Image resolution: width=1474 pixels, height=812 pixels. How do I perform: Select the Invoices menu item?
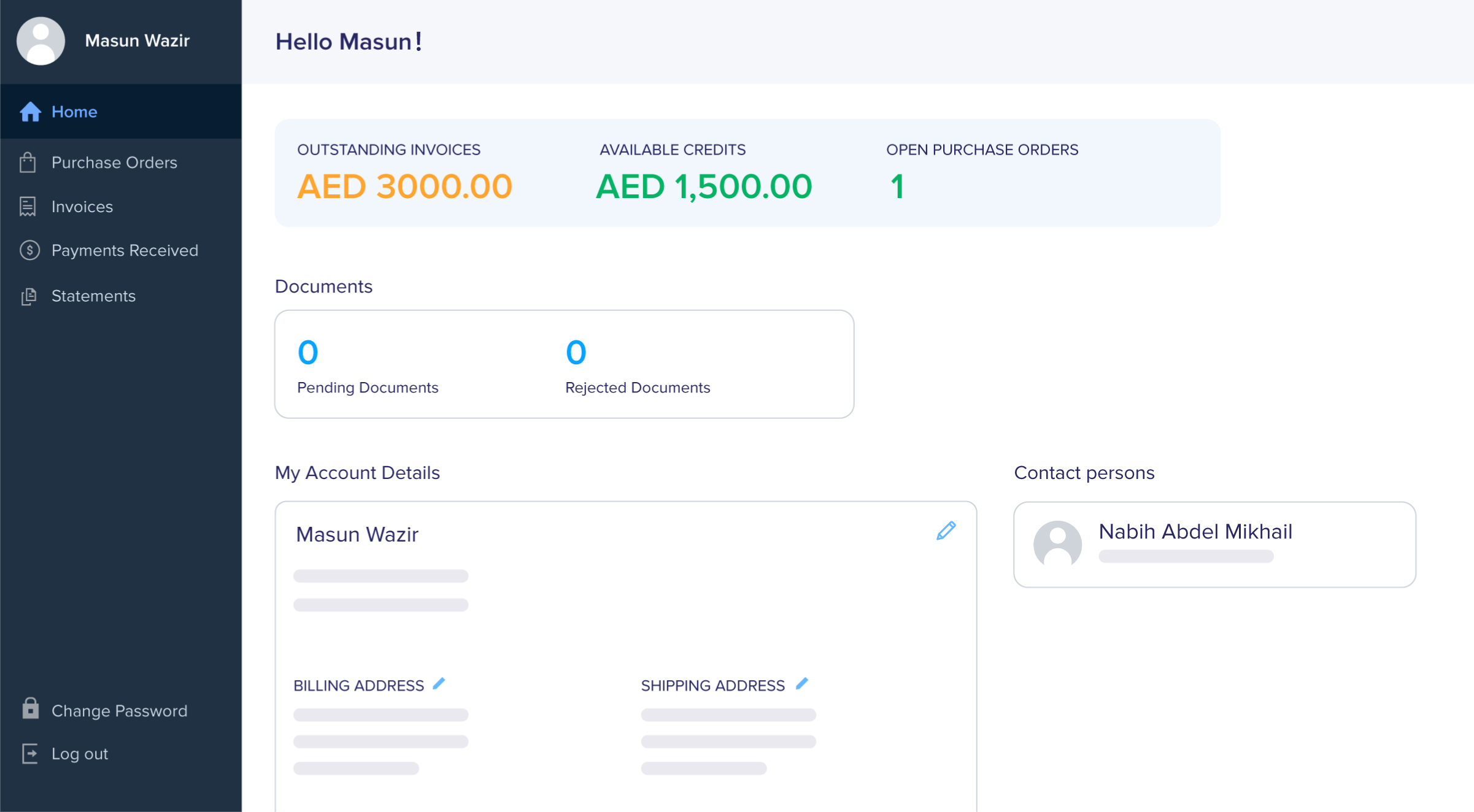pos(82,207)
